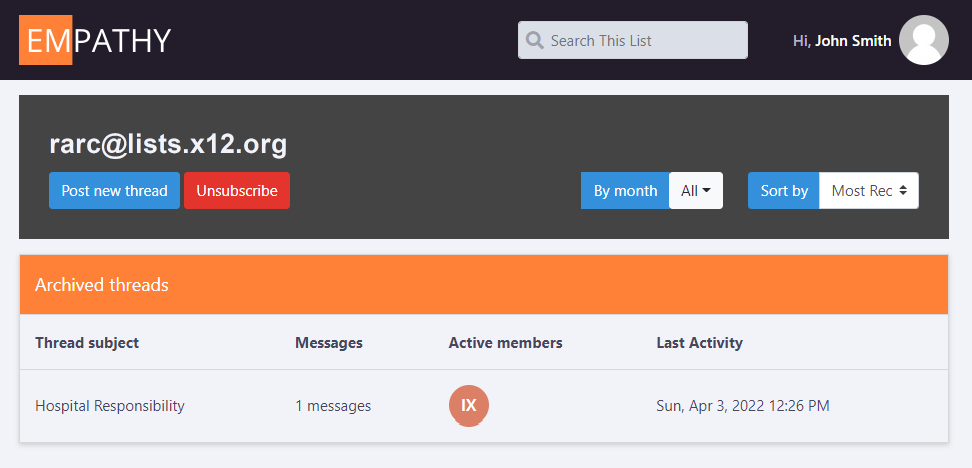
Task: Open the Most Rec sort dropdown
Action: [868, 190]
